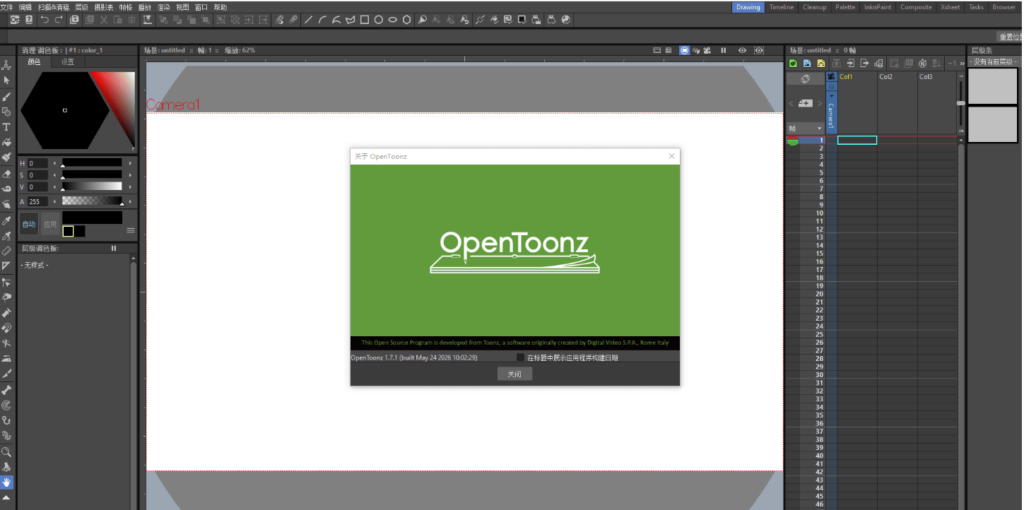Switch to the Cleanup room tab

tap(814, 7)
